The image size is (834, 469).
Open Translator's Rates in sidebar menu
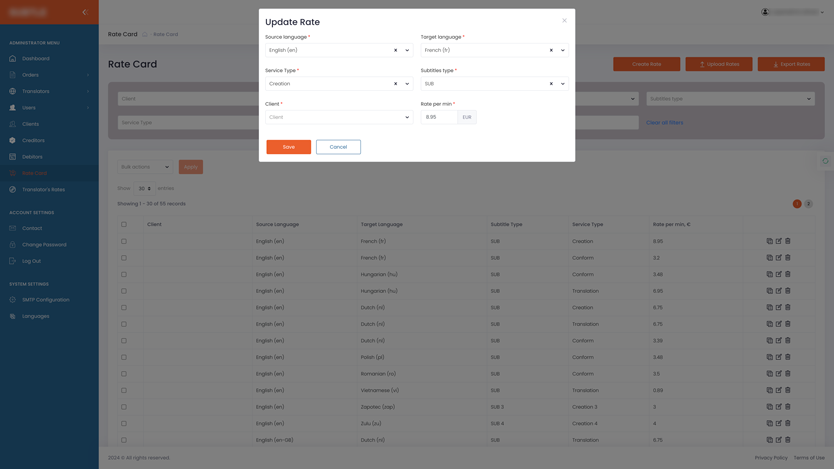pyautogui.click(x=43, y=189)
